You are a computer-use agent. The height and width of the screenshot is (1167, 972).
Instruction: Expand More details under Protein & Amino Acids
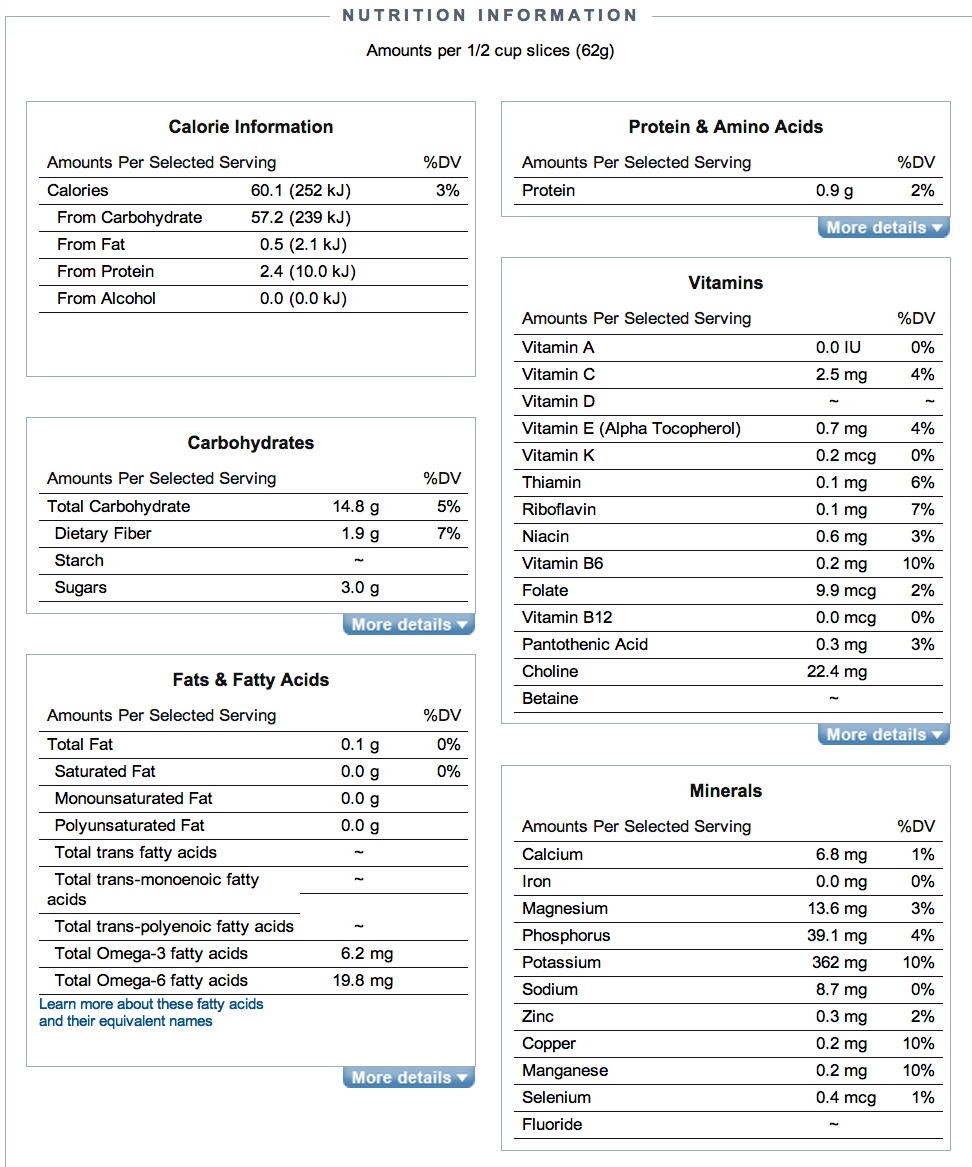click(884, 228)
